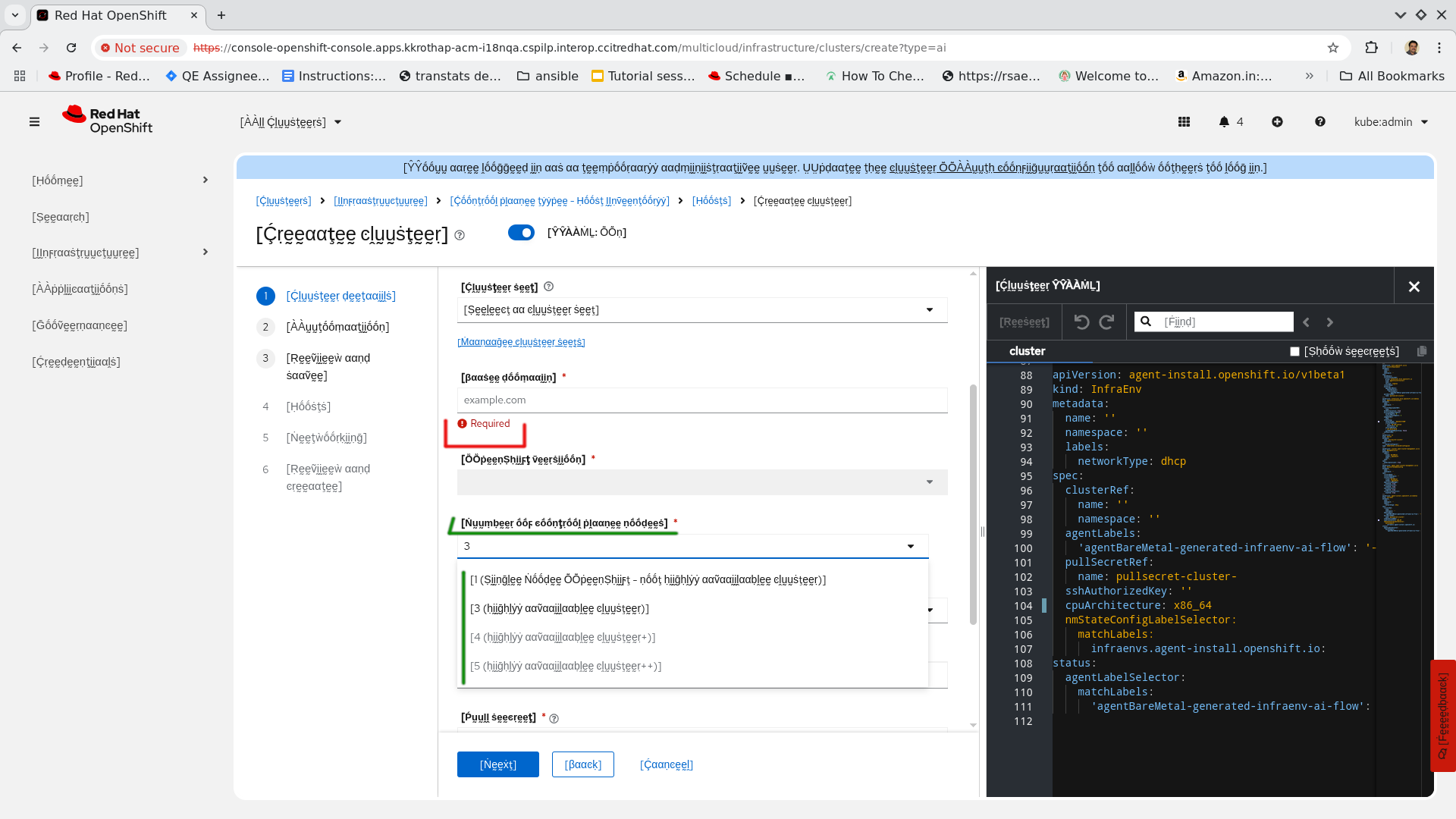The width and height of the screenshot is (1456, 819).
Task: Enable the Show secrets checkbox
Action: pyautogui.click(x=1294, y=351)
